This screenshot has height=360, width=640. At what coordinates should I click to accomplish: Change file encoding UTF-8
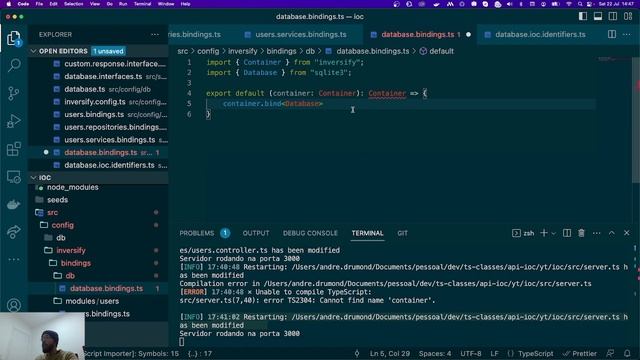click(471, 353)
